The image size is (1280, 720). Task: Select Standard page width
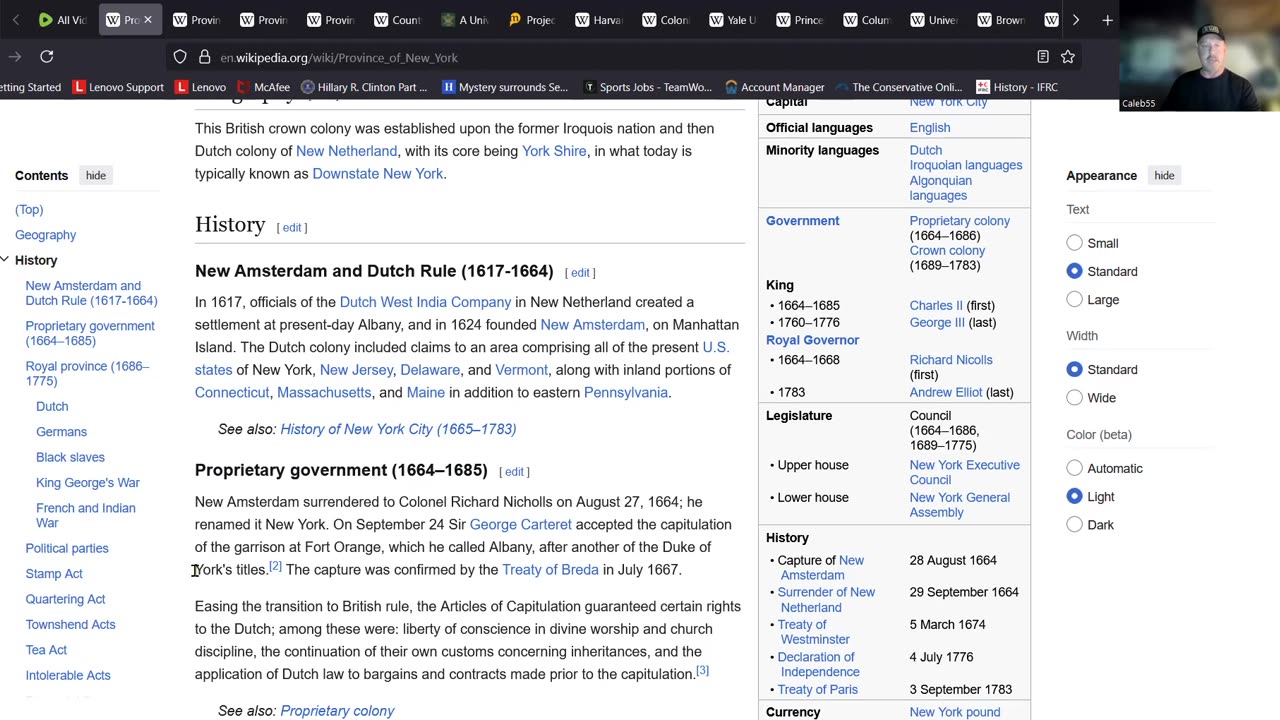pyautogui.click(x=1074, y=369)
